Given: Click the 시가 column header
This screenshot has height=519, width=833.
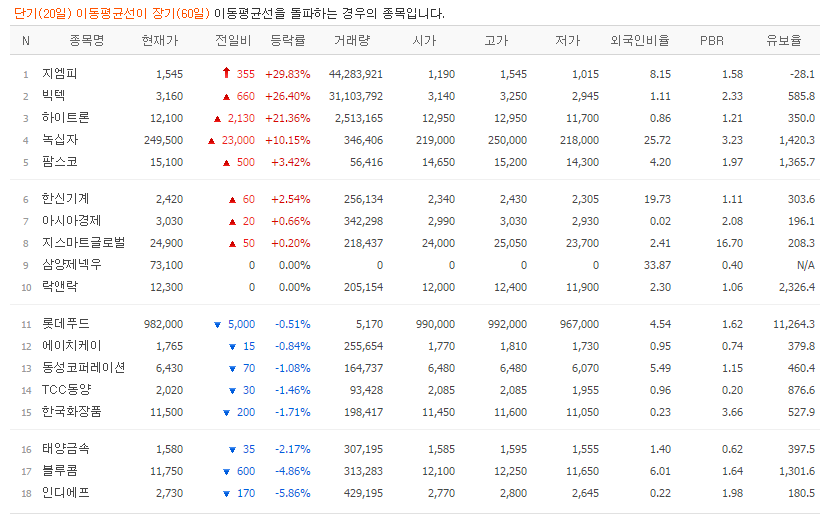Looking at the screenshot, I should (x=424, y=40).
